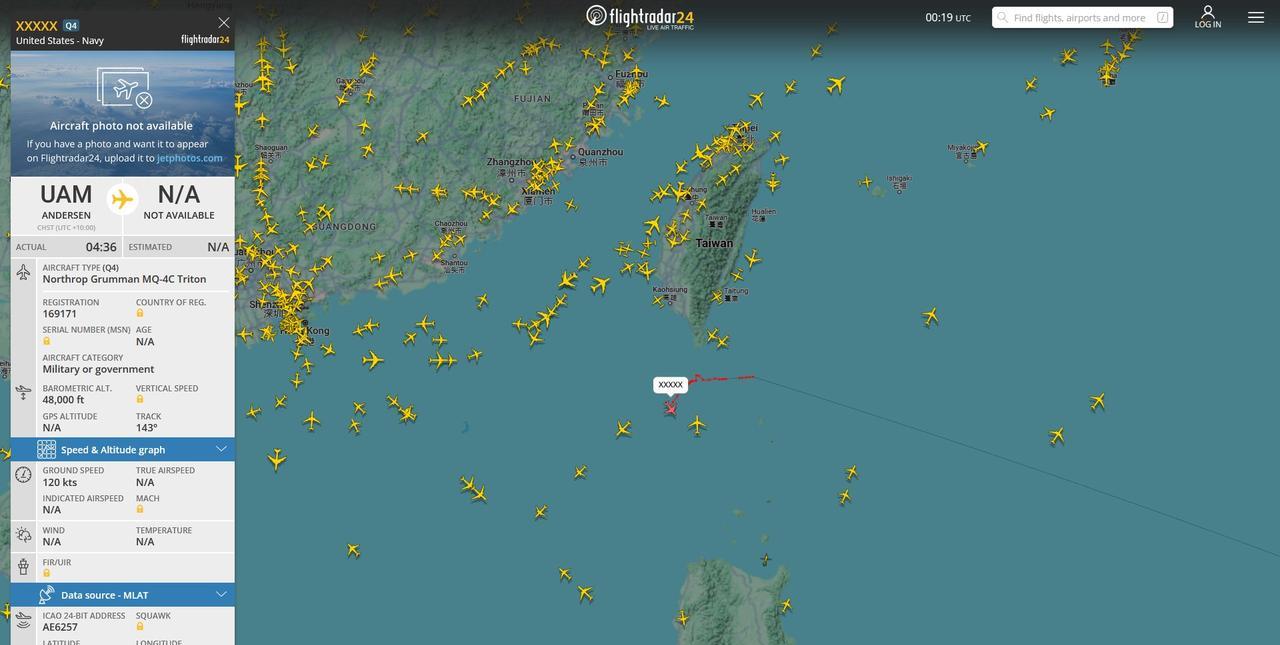This screenshot has height=645, width=1280.
Task: Click the Mach padlock icon
Action: tap(140, 509)
